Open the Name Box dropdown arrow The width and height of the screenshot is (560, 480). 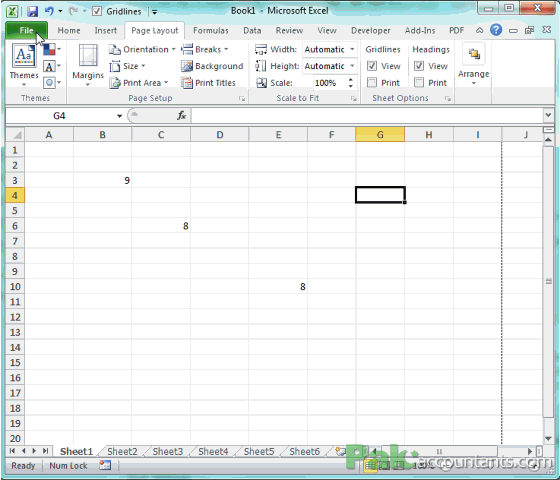pos(119,116)
